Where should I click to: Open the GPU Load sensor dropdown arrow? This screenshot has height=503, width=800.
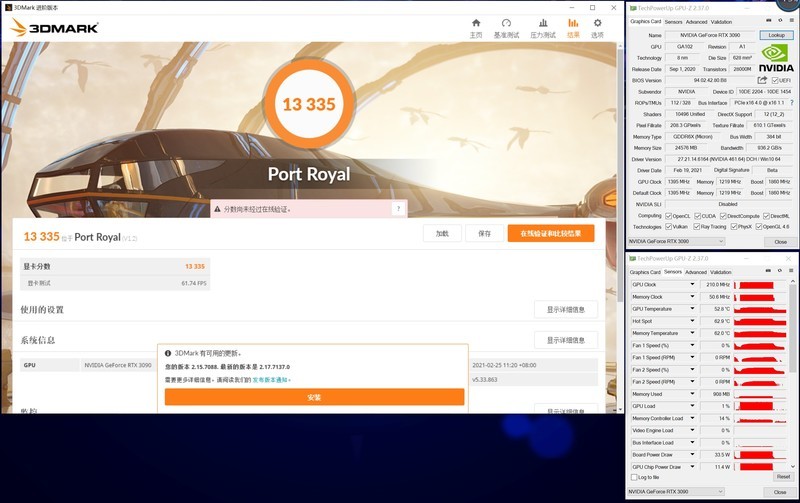(x=692, y=406)
